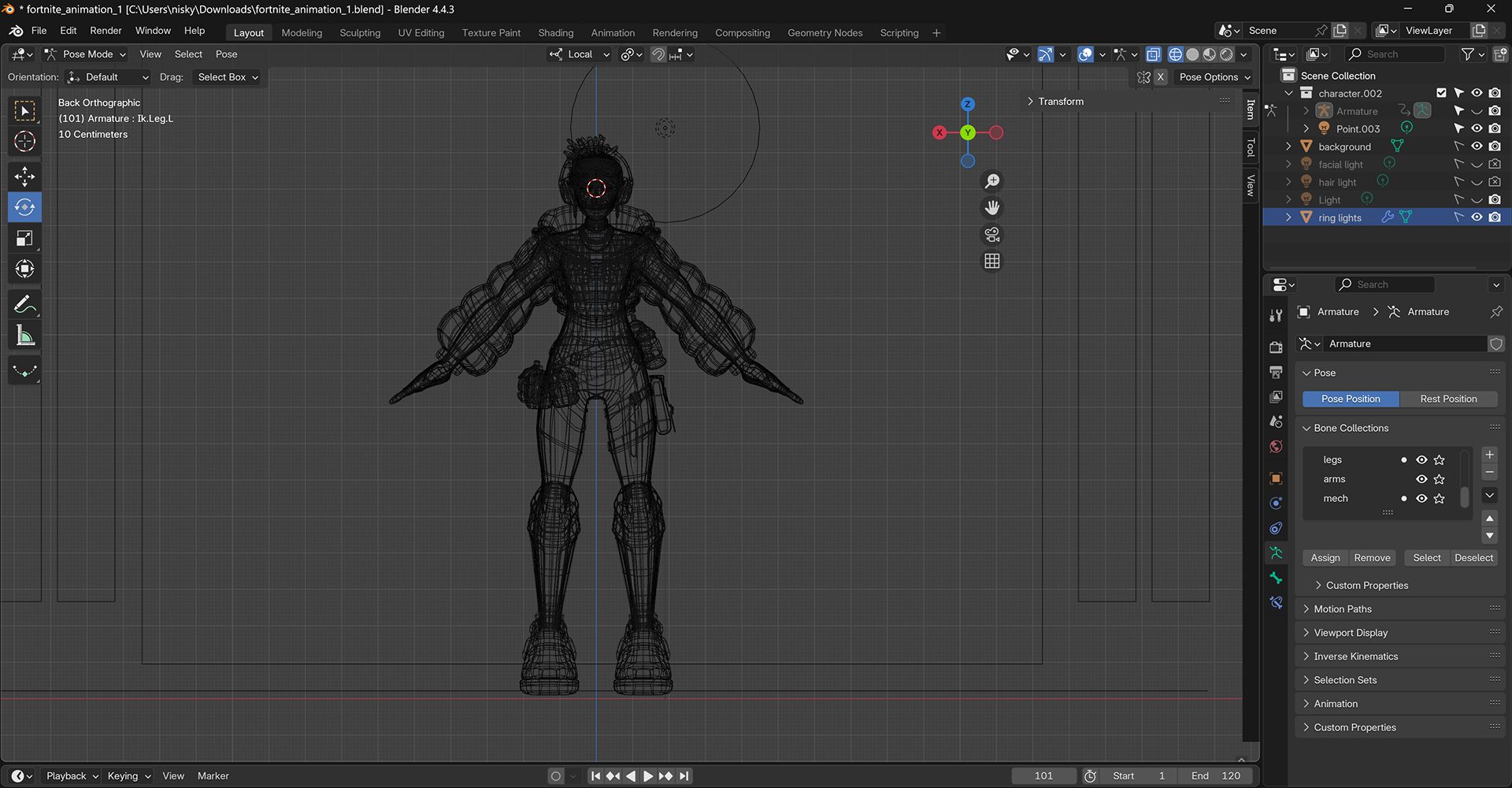This screenshot has height=788, width=1512.
Task: Toggle arms bone collection visibility
Action: coord(1421,479)
